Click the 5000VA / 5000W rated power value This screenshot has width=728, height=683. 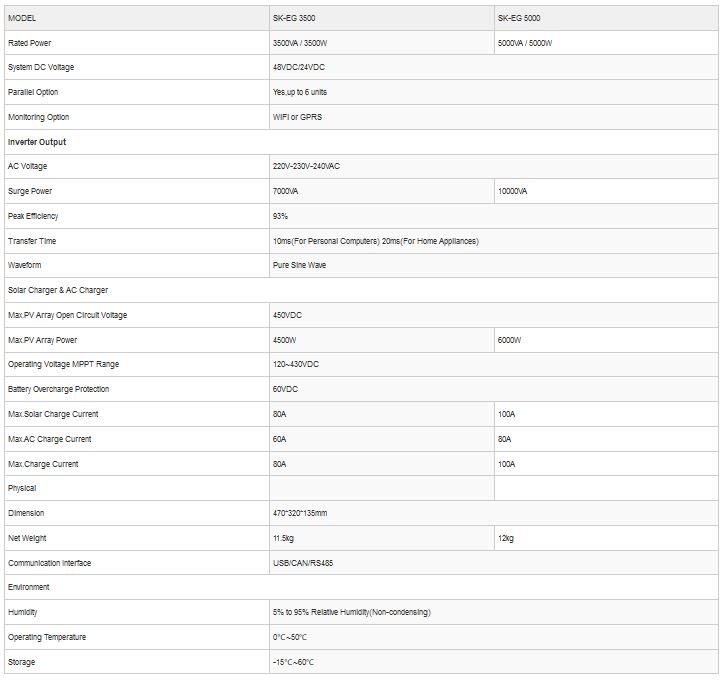point(525,43)
